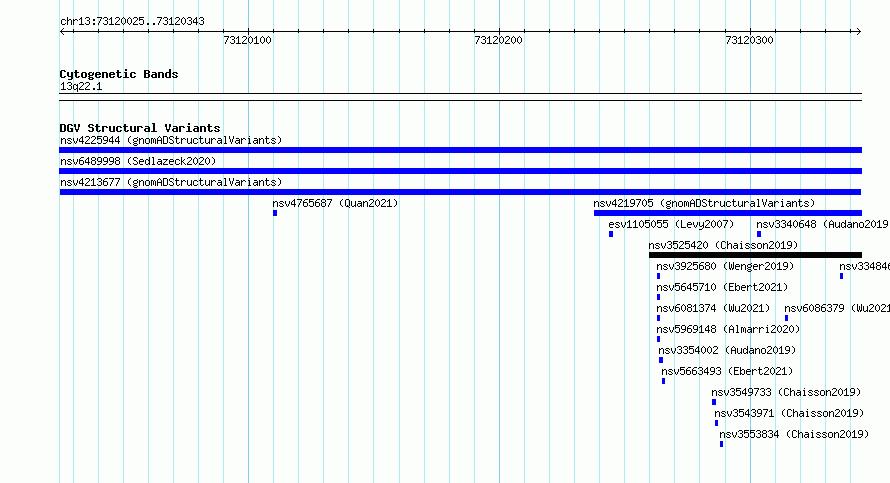Select the 13q22.1 band label

pos(81,86)
